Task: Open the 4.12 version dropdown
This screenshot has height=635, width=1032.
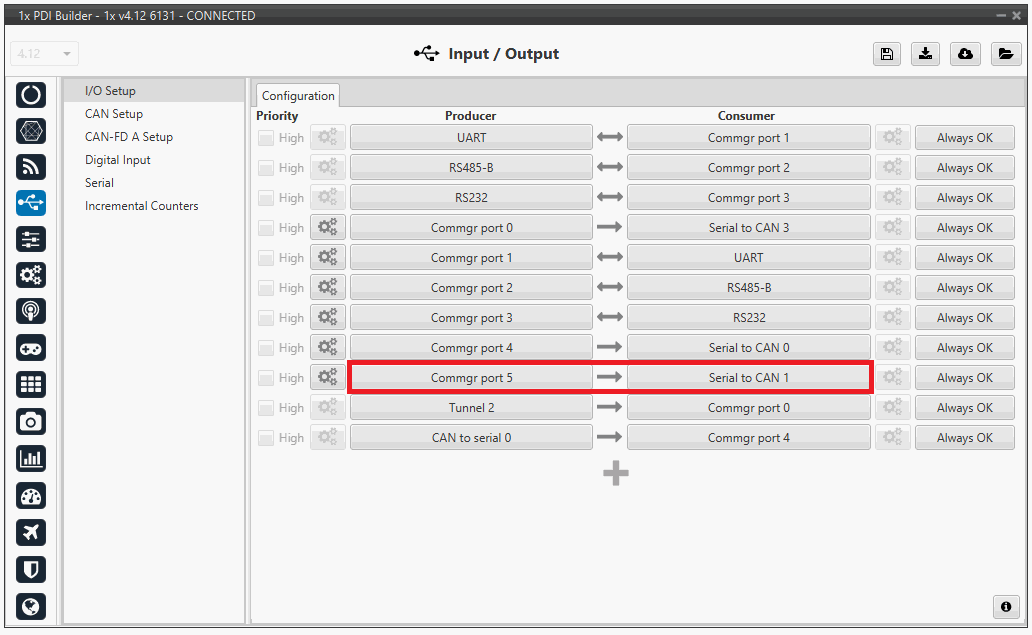Action: [45, 54]
